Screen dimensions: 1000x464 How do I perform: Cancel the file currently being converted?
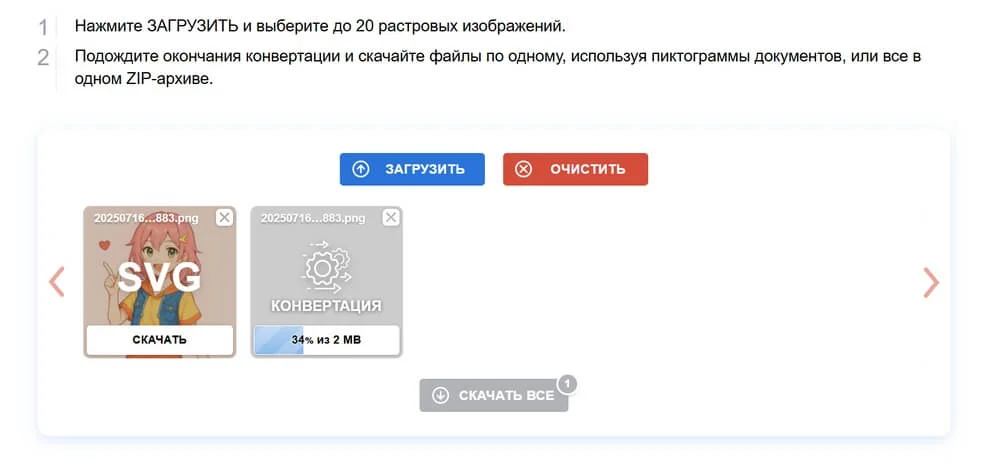[391, 217]
